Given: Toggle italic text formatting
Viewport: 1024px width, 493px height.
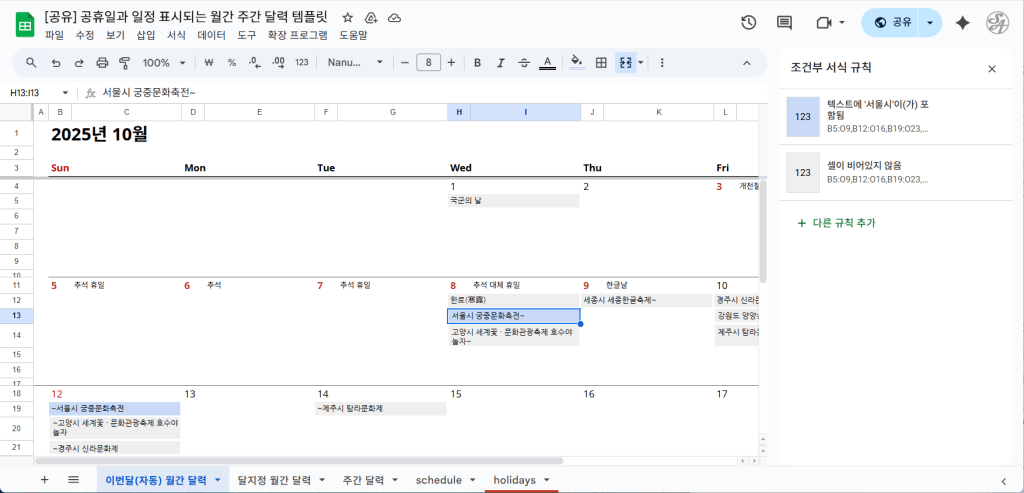Looking at the screenshot, I should [501, 62].
